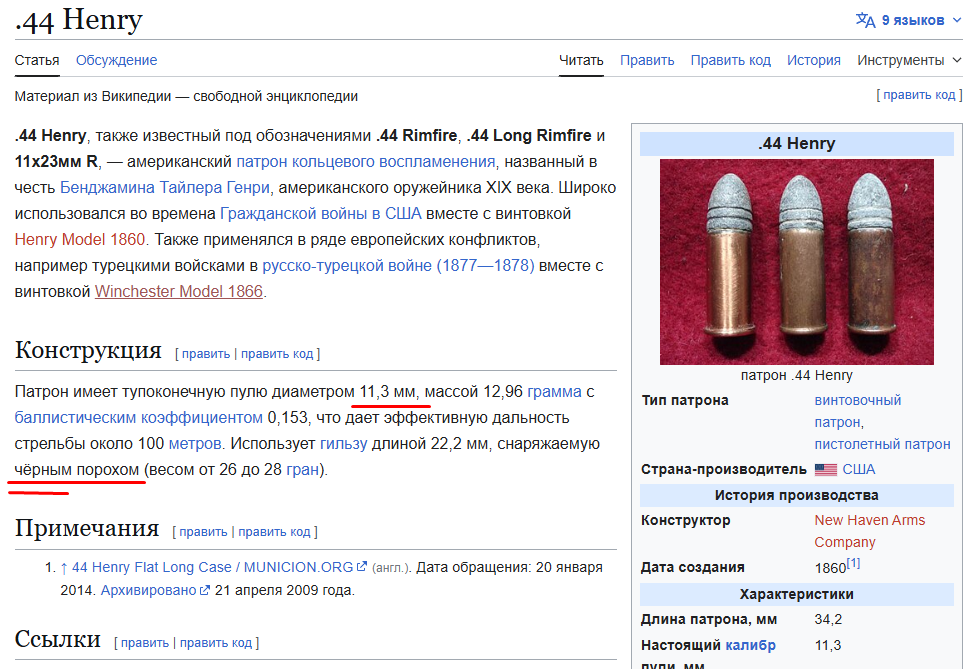
Task: Open the Бенджамина Тайлера Генри link
Action: pos(165,188)
